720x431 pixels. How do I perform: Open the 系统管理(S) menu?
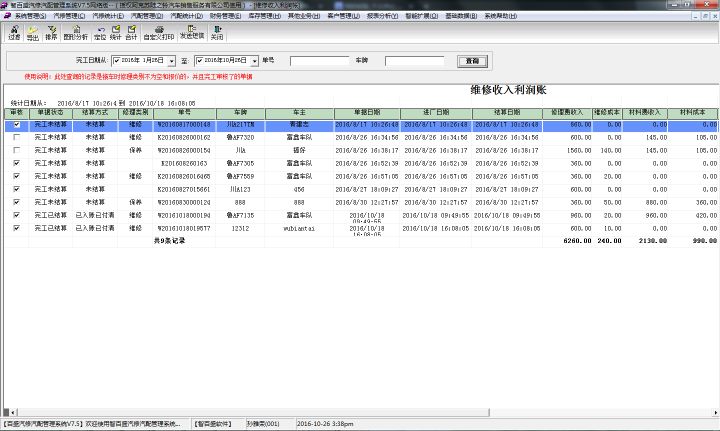click(30, 16)
